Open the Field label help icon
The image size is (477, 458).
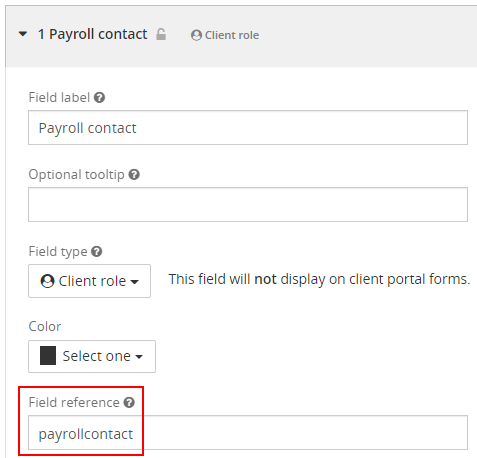(x=99, y=98)
